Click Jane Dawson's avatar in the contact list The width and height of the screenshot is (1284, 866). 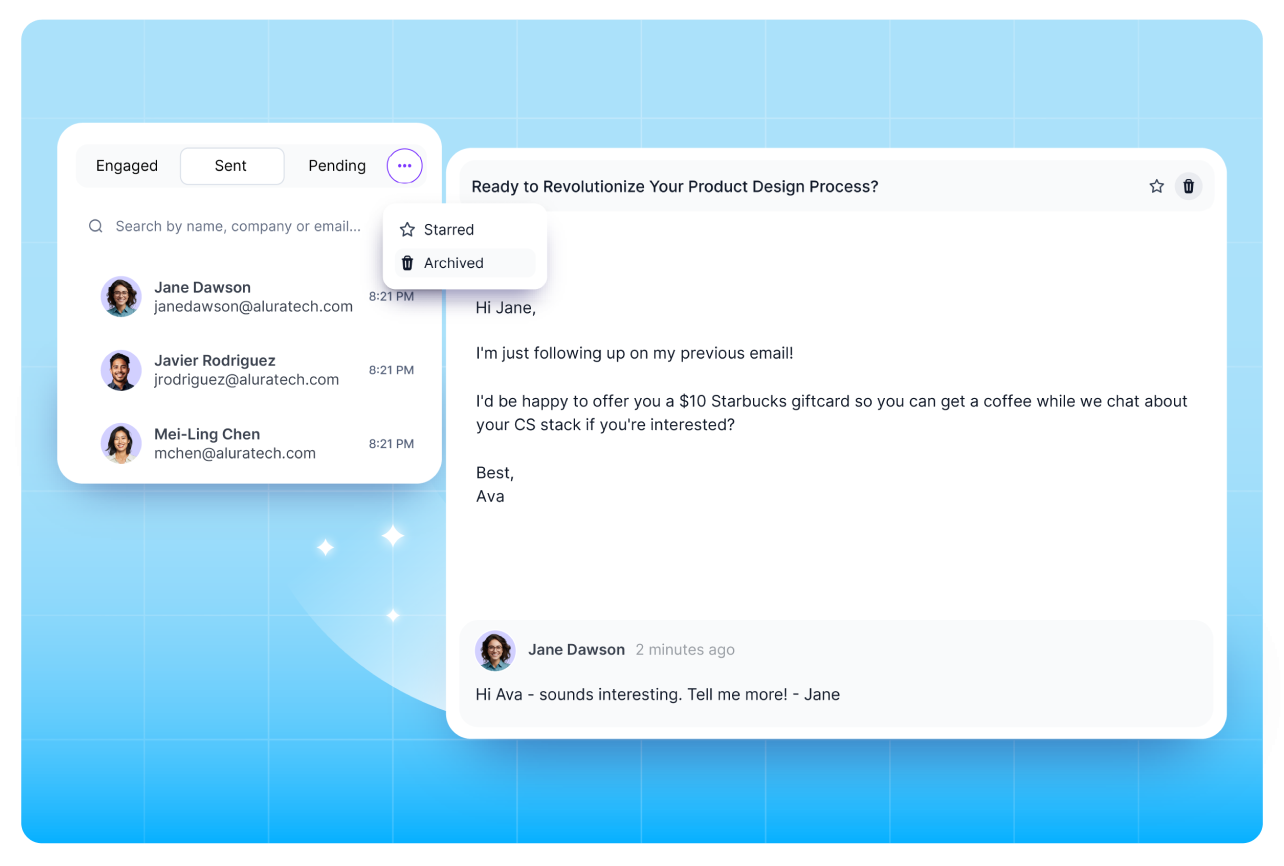point(121,297)
